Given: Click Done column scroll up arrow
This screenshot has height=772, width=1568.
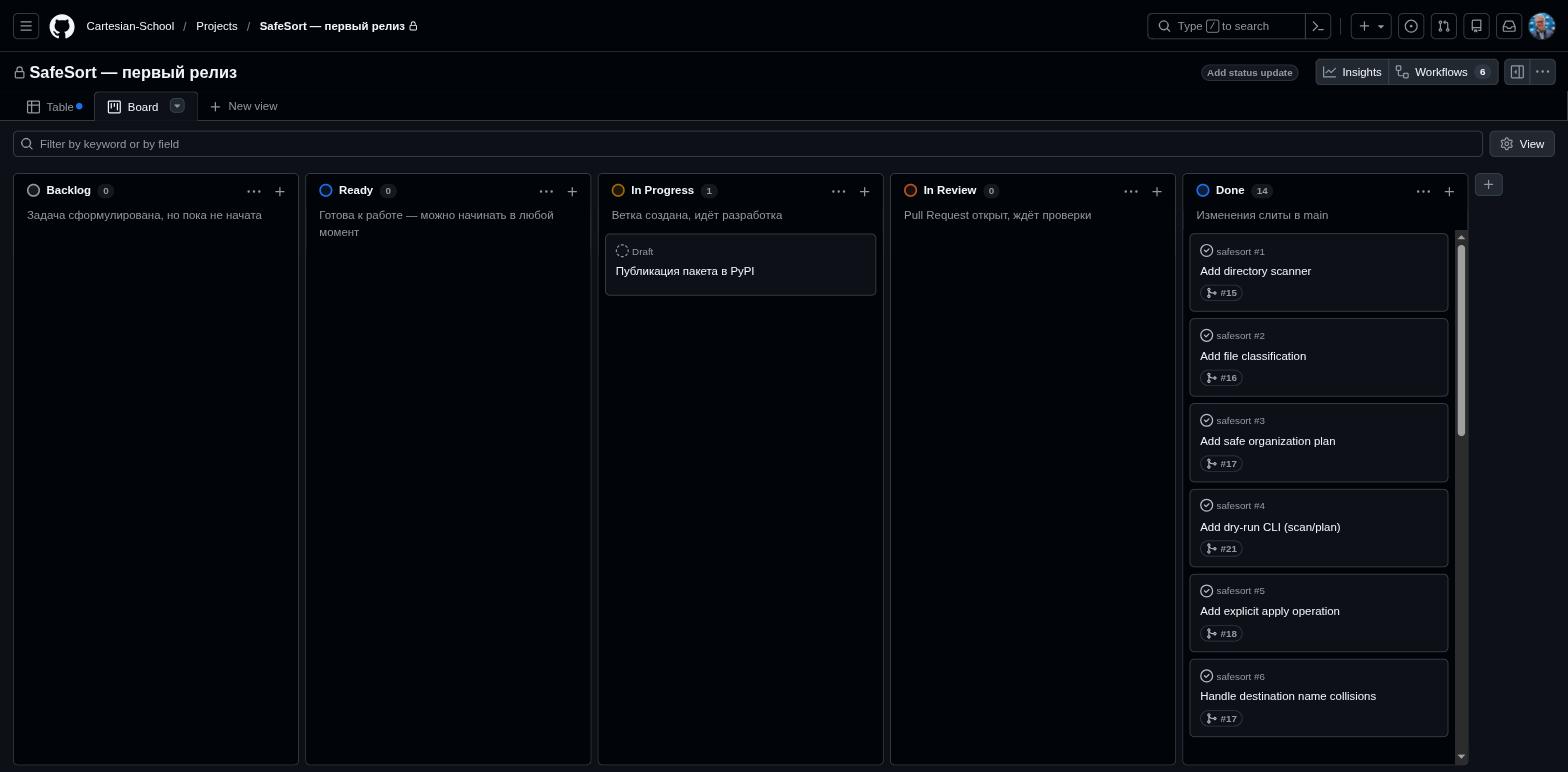Looking at the screenshot, I should coord(1461,237).
